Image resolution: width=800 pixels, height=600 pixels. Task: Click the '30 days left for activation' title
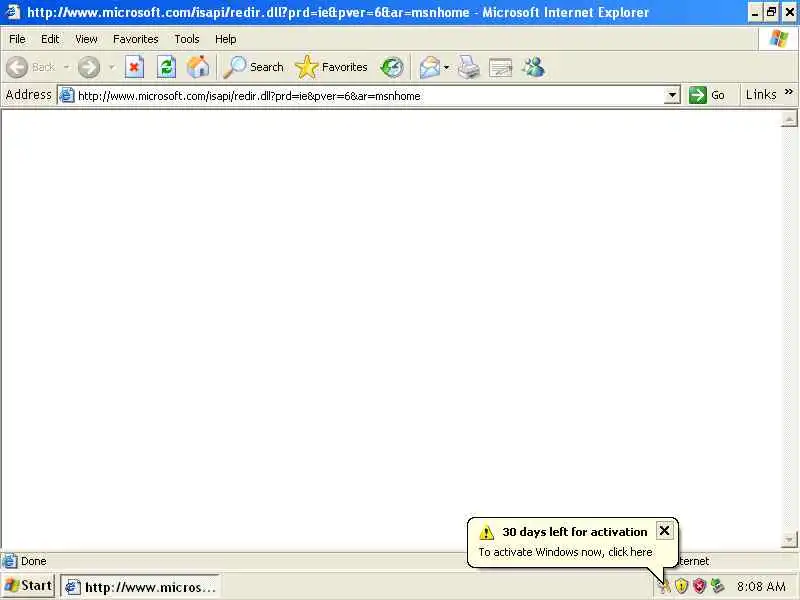click(574, 532)
